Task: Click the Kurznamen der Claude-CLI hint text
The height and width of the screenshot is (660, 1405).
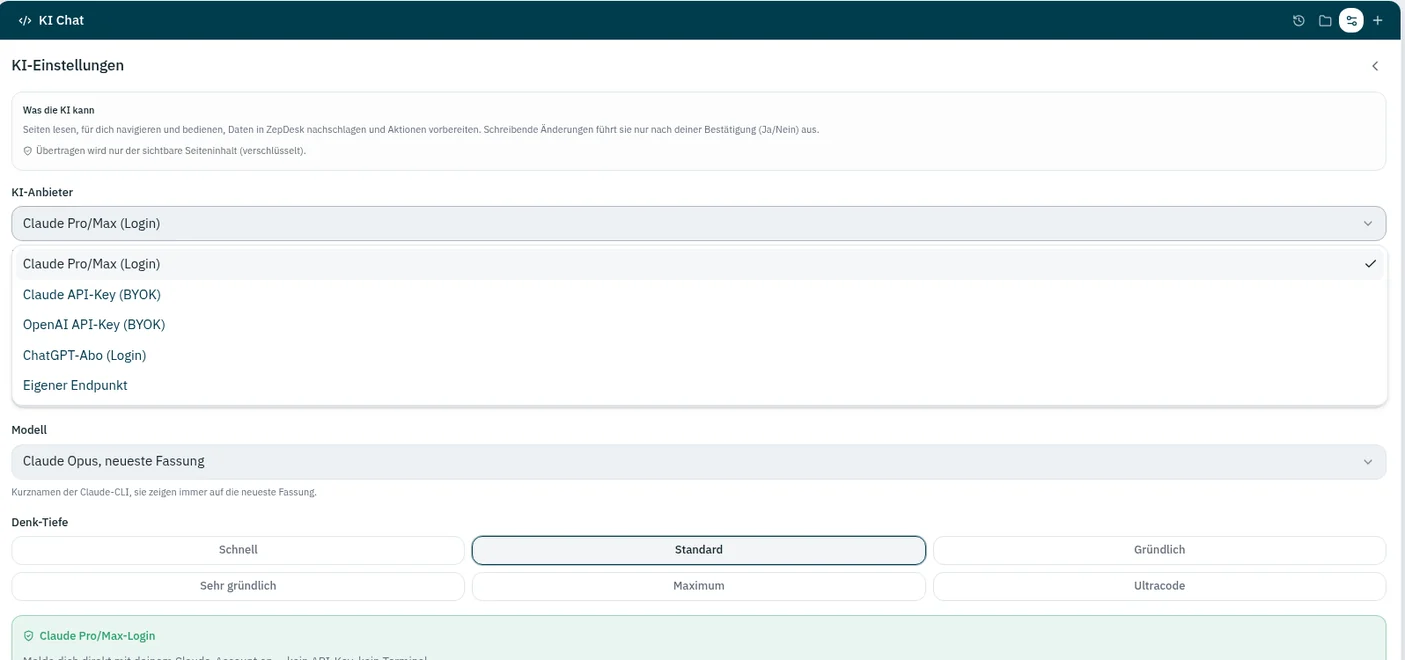Action: click(164, 492)
